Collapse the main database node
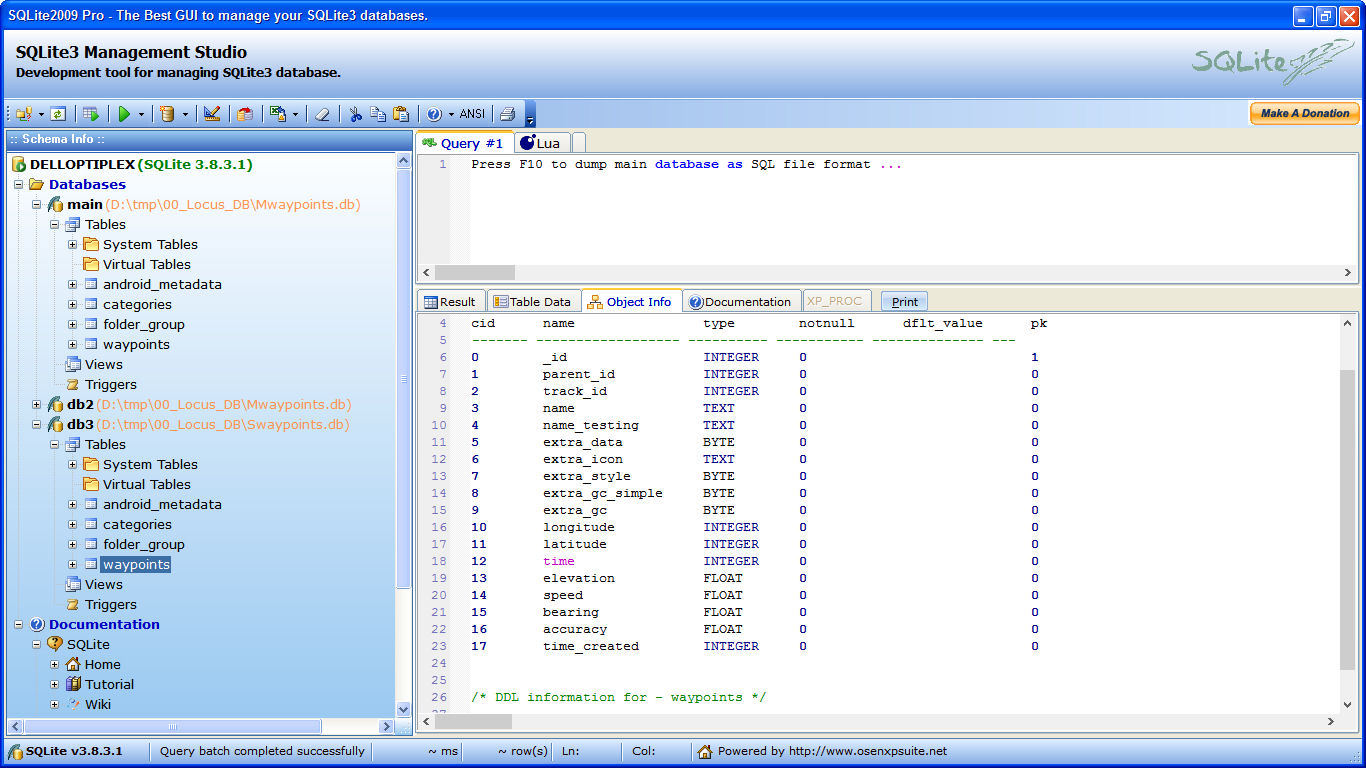This screenshot has height=768, width=1366. pyautogui.click(x=37, y=205)
